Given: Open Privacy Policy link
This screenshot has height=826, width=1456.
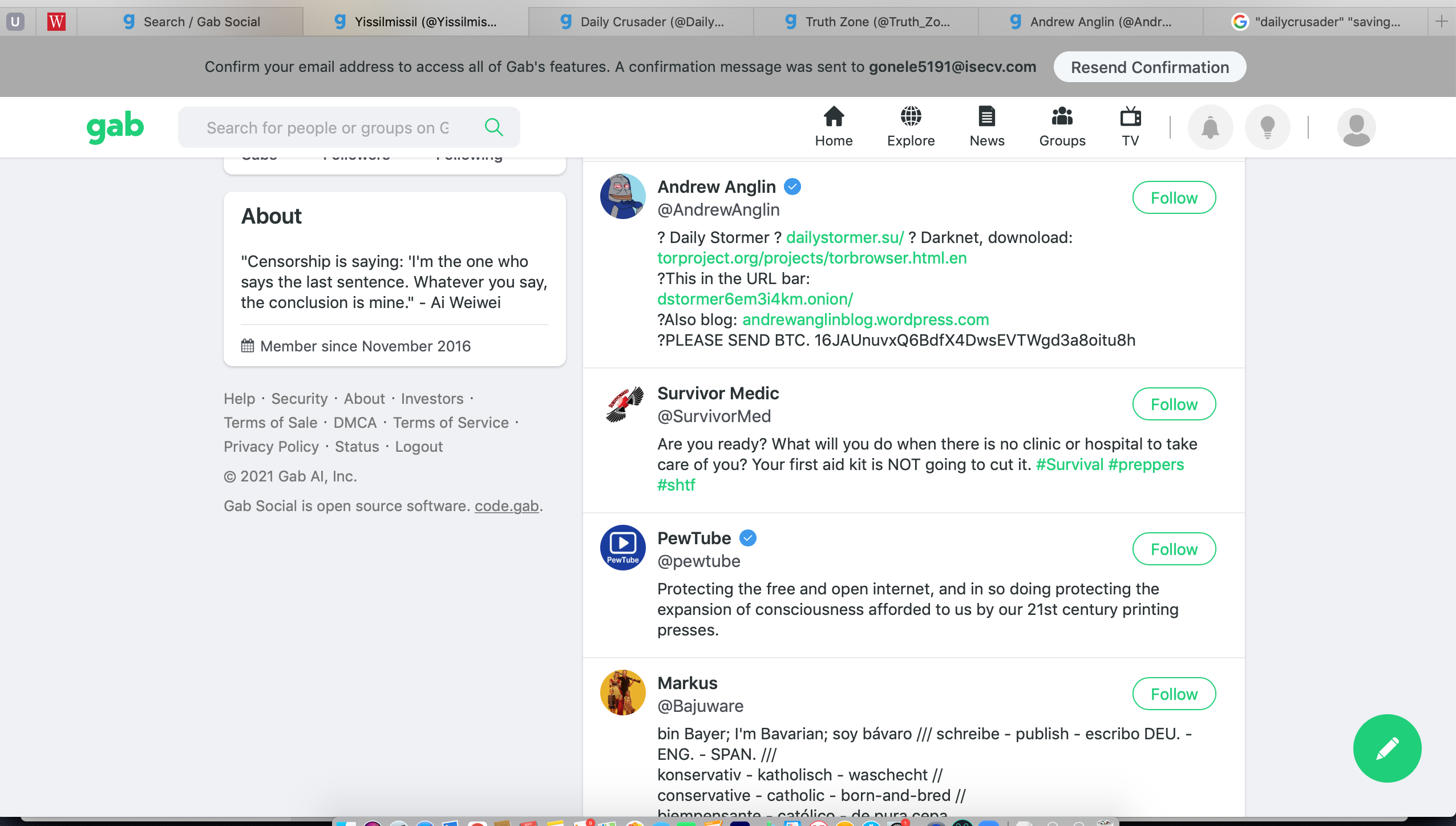Looking at the screenshot, I should point(271,446).
